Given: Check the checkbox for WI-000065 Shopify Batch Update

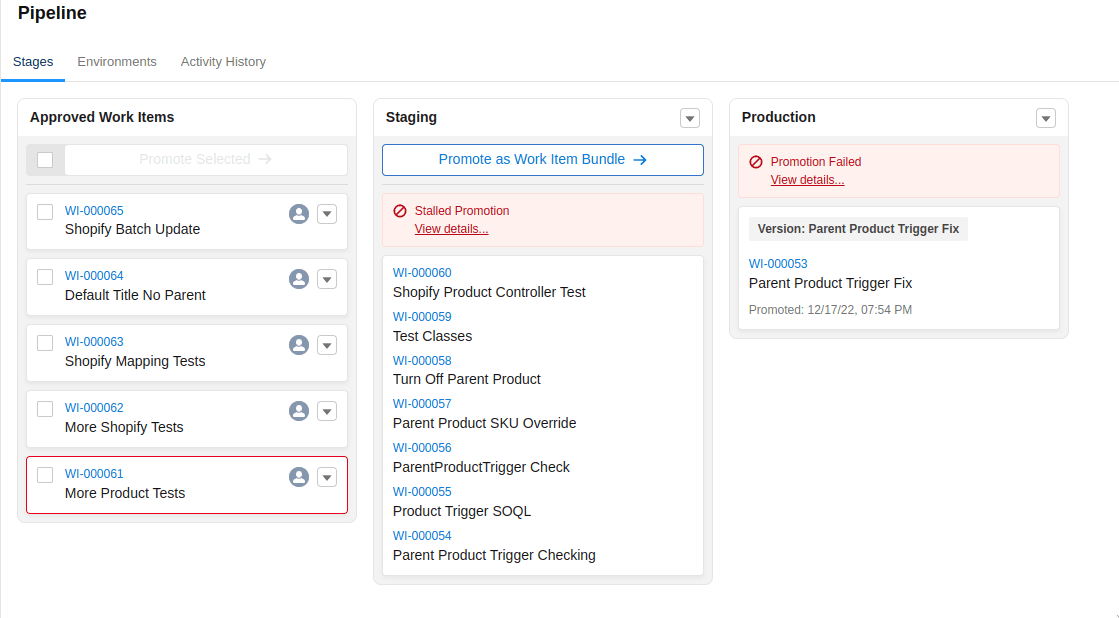Looking at the screenshot, I should pos(44,211).
